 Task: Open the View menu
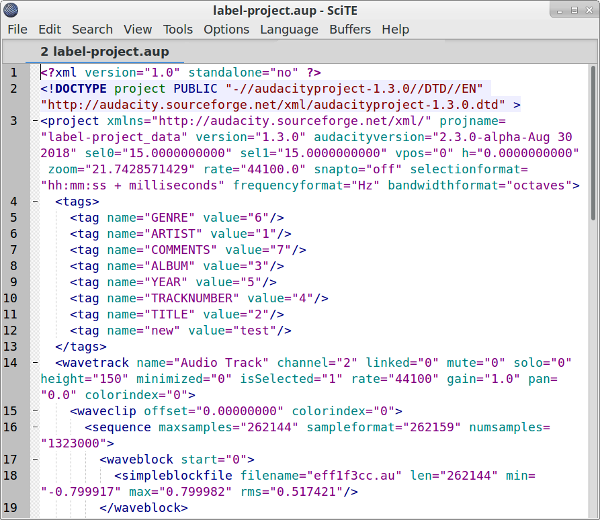[137, 29]
